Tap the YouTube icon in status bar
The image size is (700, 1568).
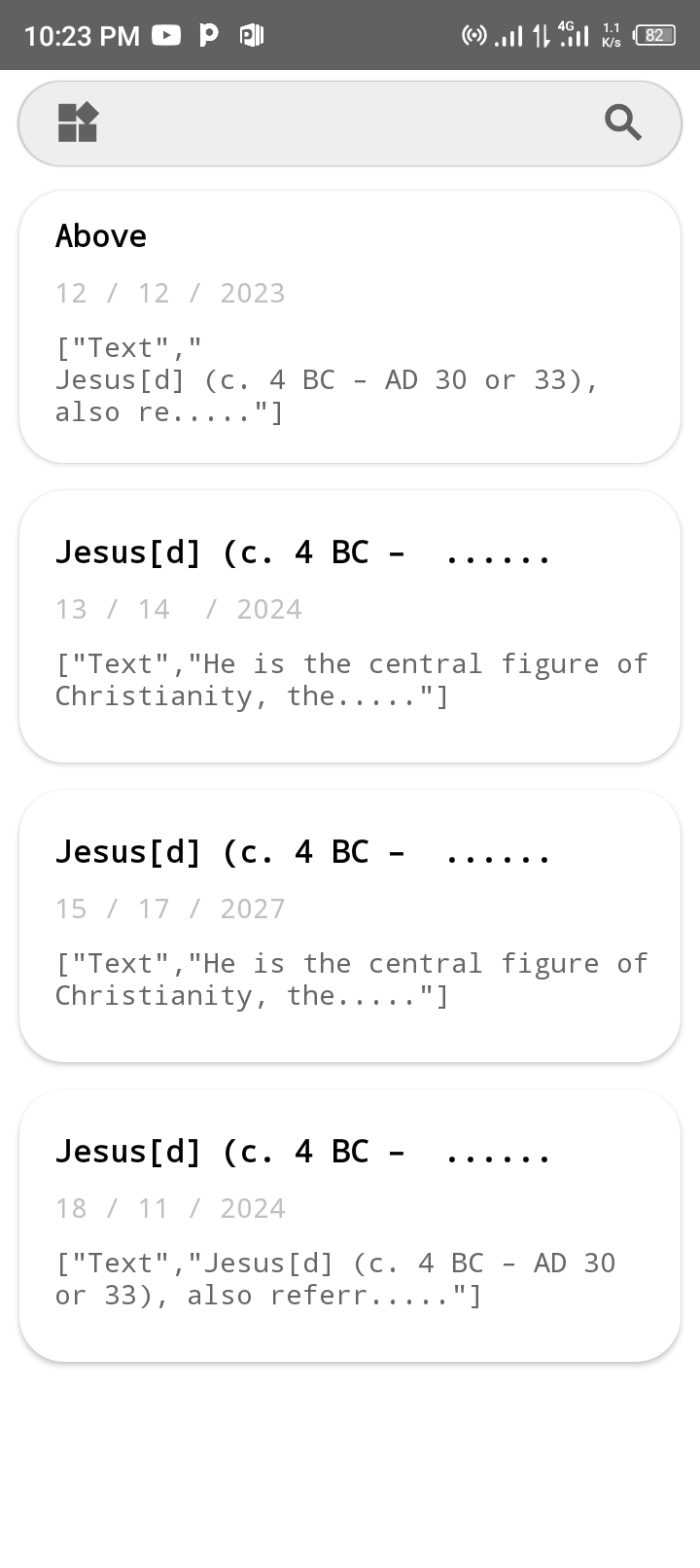[166, 36]
